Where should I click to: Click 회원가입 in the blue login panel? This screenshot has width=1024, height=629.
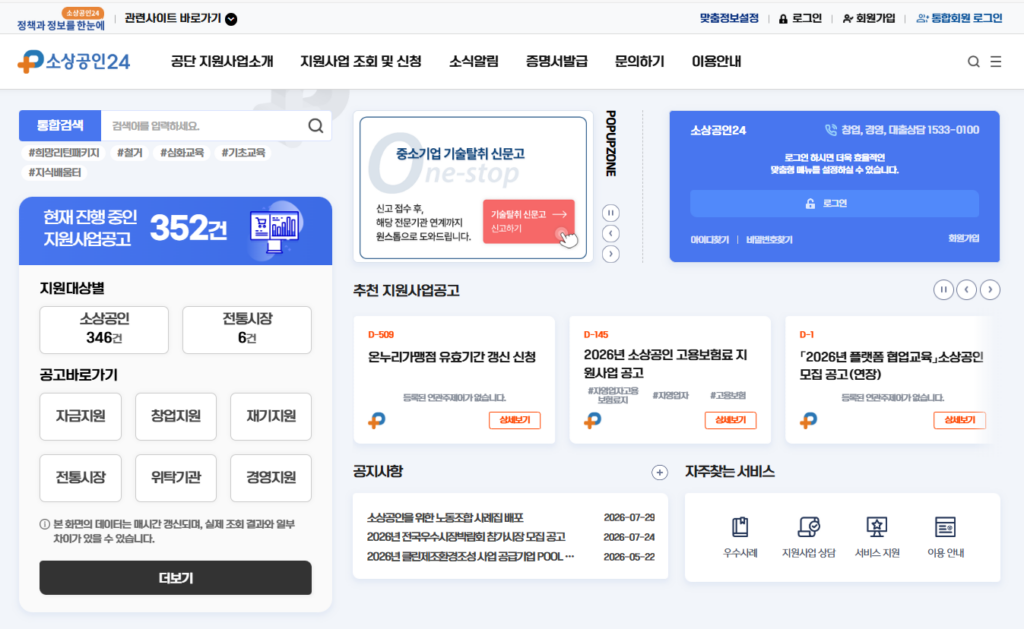[x=963, y=238]
